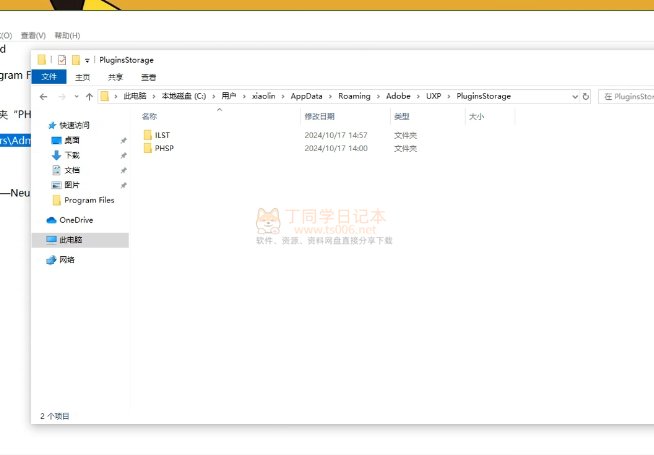This screenshot has width=654, height=455.
Task: Expand chevron after AppData breadcrumb
Action: (330, 96)
